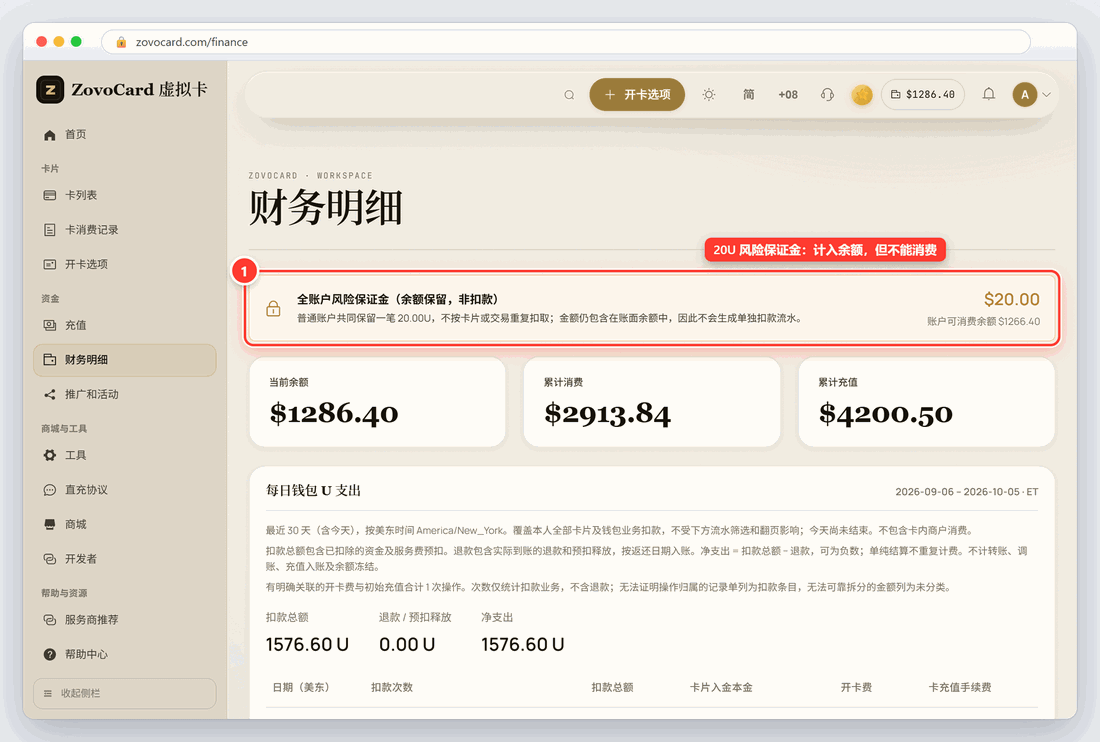1100x742 pixels.
Task: Click the 扣款总额 1576.60 U value
Action: (x=307, y=645)
